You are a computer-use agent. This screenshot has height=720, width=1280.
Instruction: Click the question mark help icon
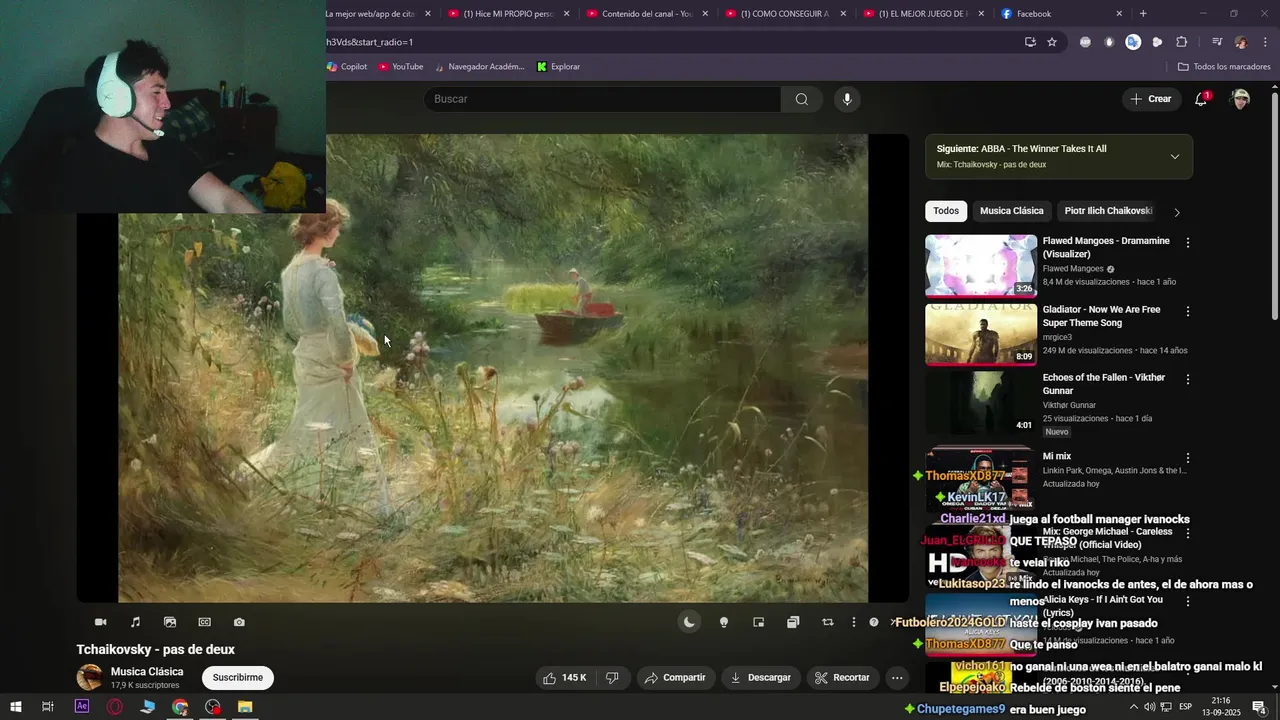[x=874, y=622]
